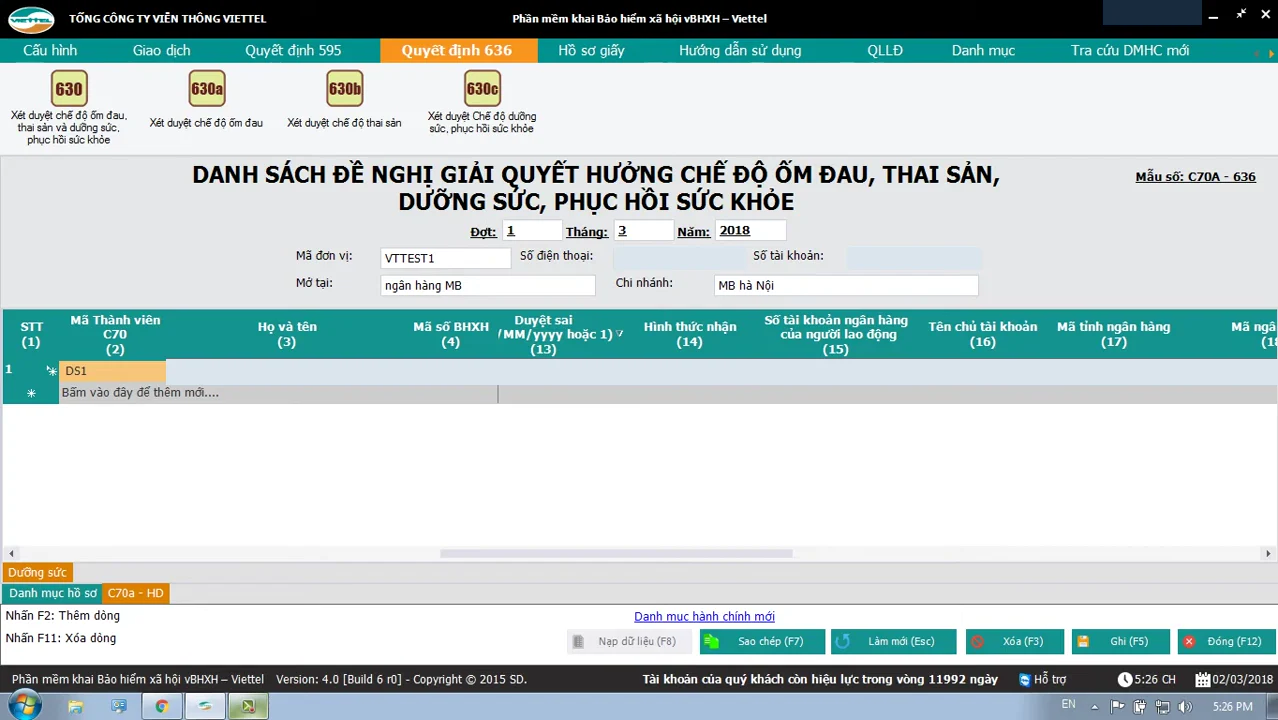Click the Tháng input field
This screenshot has height=720, width=1278.
[644, 231]
